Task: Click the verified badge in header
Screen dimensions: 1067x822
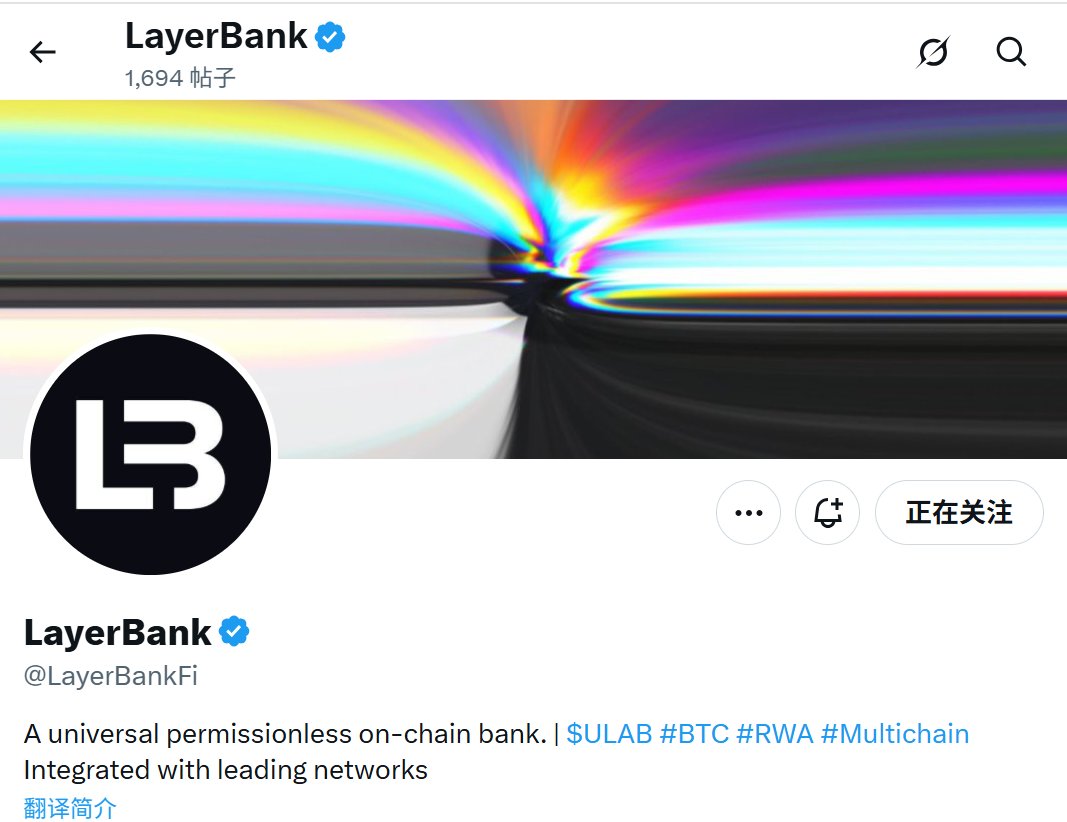Action: point(330,37)
